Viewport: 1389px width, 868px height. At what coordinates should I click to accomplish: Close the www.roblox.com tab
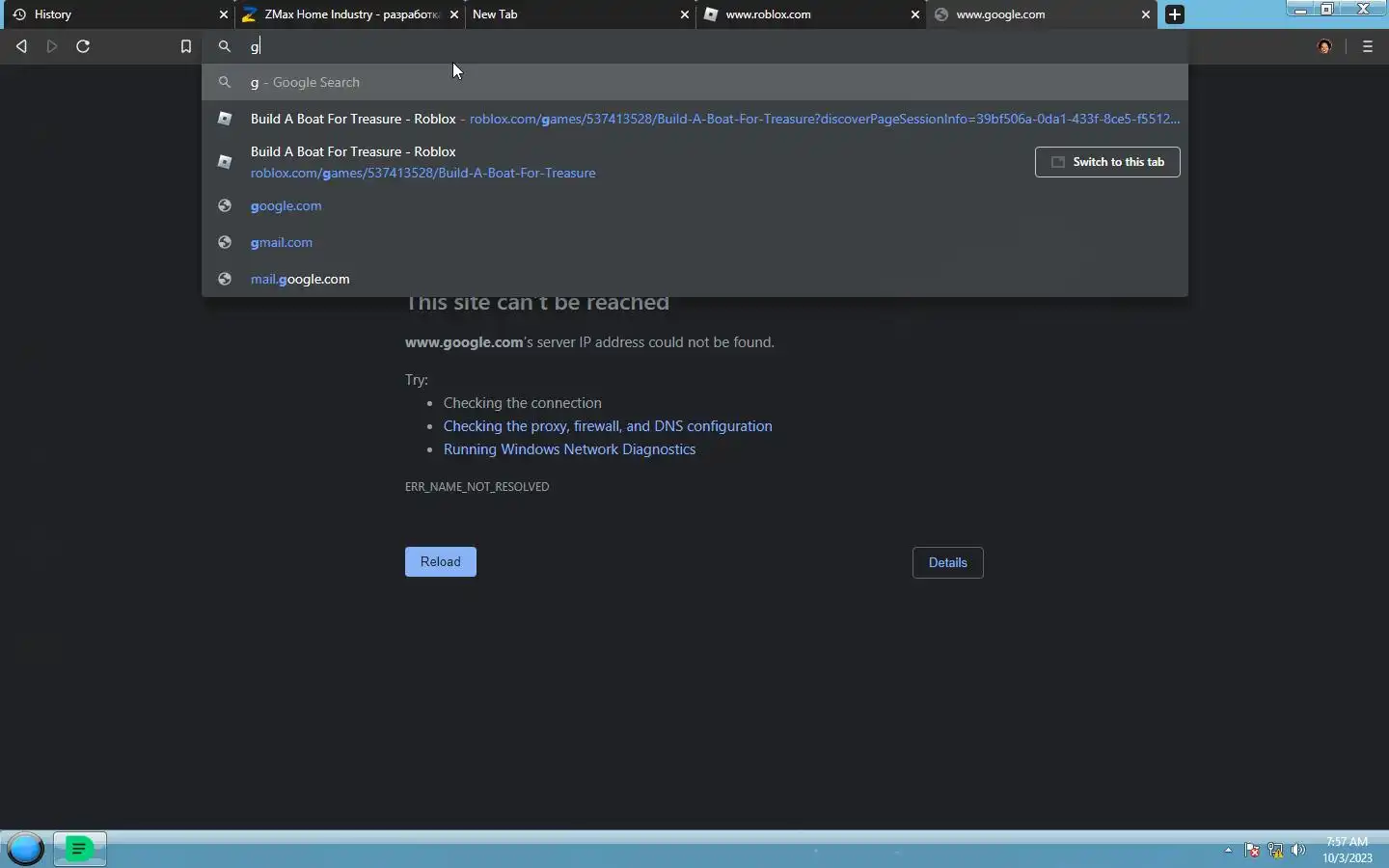click(915, 14)
